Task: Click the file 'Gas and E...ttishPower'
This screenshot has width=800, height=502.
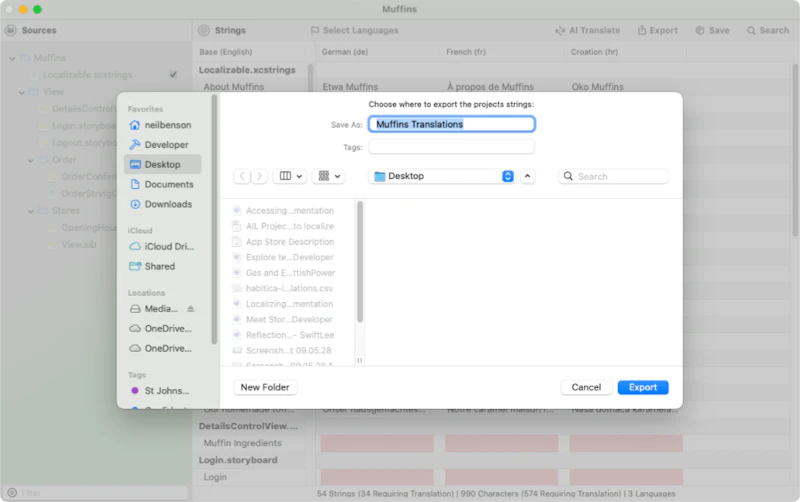Action: point(290,273)
